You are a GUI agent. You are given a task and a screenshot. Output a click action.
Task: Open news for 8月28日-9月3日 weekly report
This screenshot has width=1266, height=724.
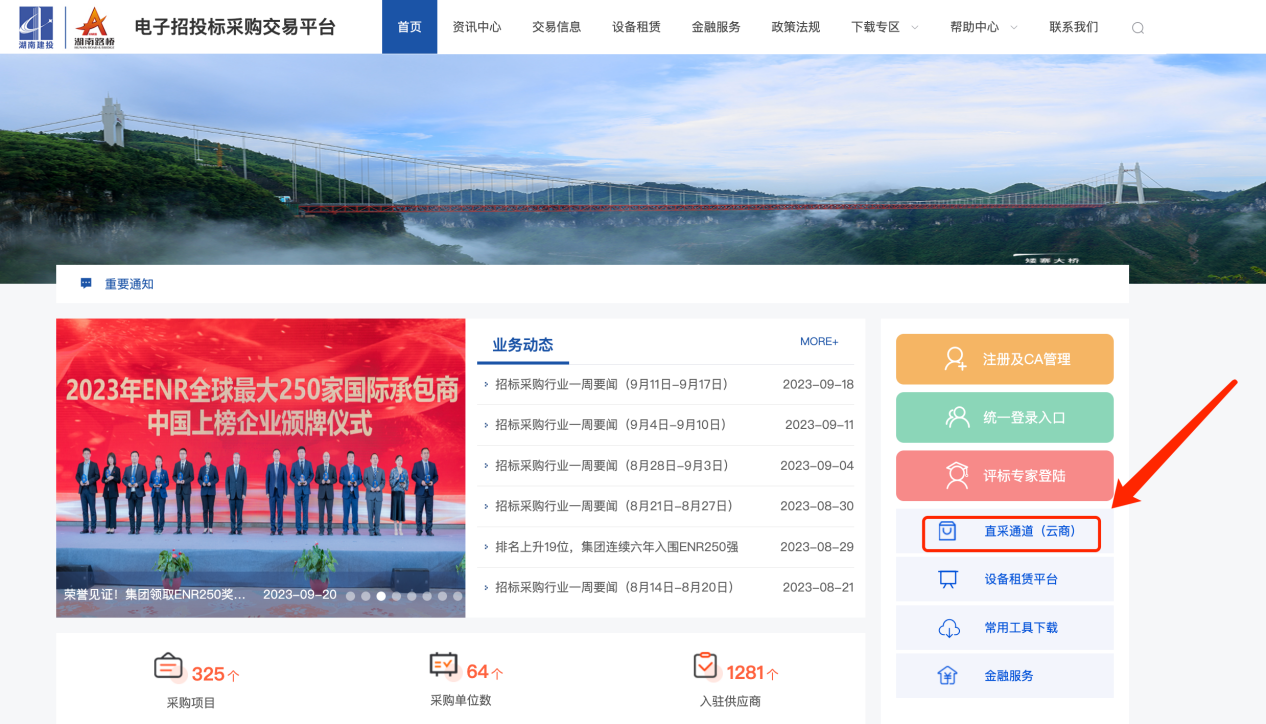coord(612,466)
